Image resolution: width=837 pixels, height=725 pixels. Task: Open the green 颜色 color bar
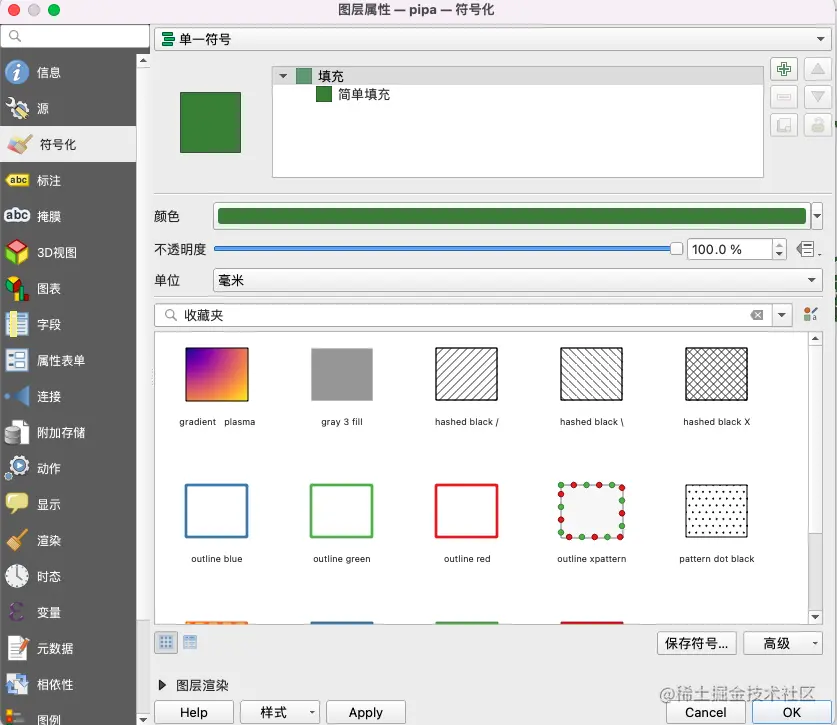[512, 216]
